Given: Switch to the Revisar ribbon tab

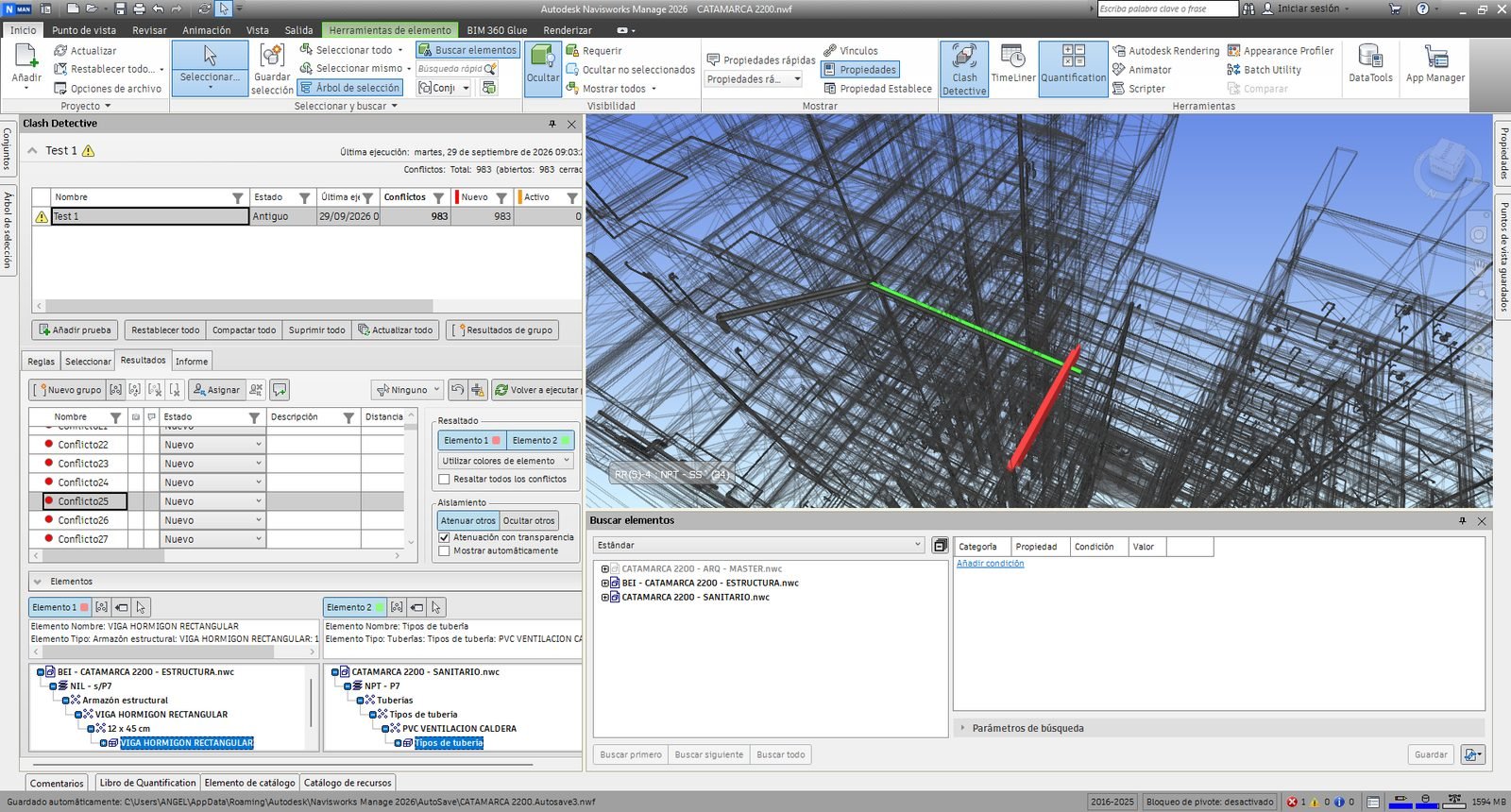Looking at the screenshot, I should (149, 30).
